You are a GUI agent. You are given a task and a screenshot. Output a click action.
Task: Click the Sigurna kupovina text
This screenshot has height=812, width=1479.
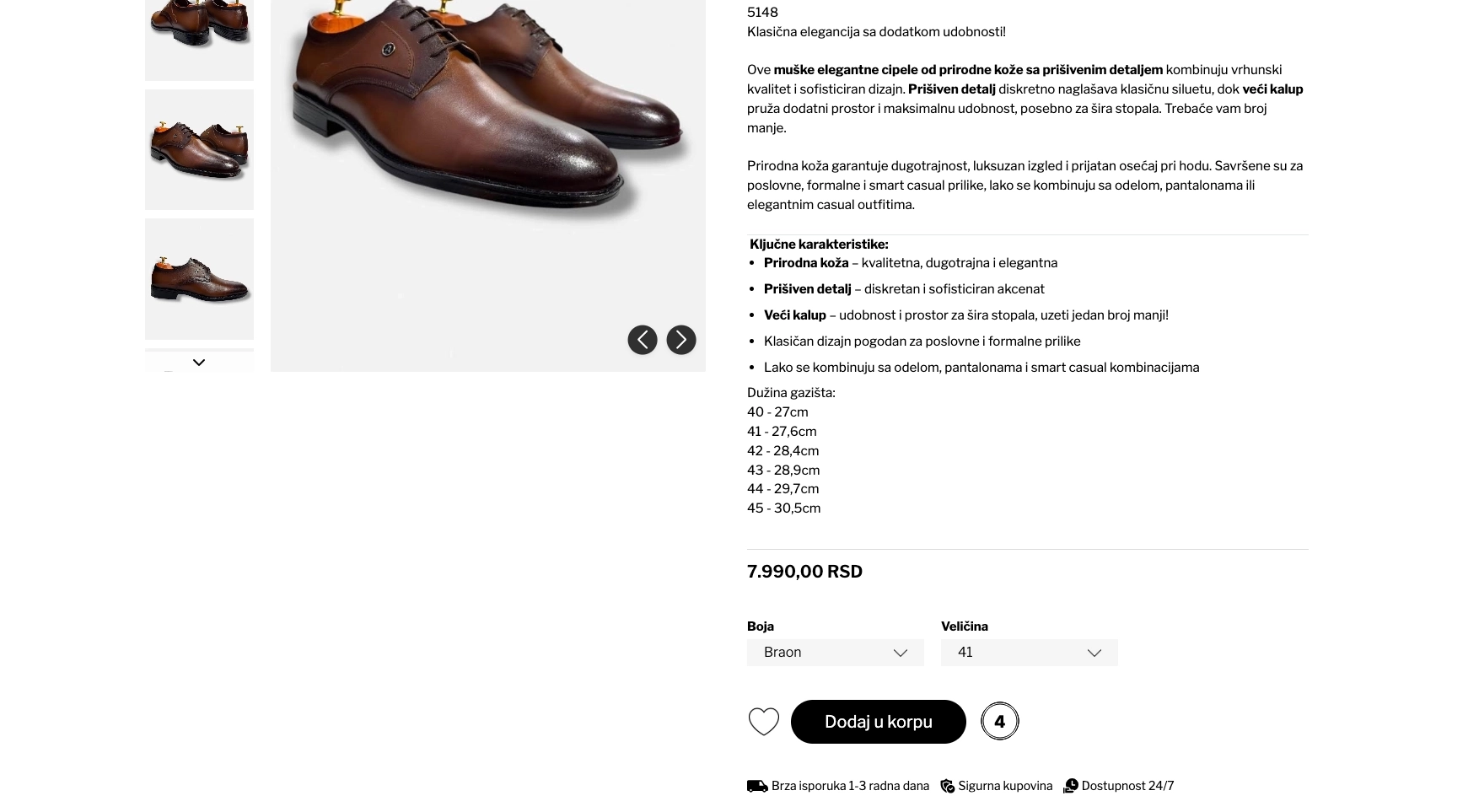[1004, 786]
